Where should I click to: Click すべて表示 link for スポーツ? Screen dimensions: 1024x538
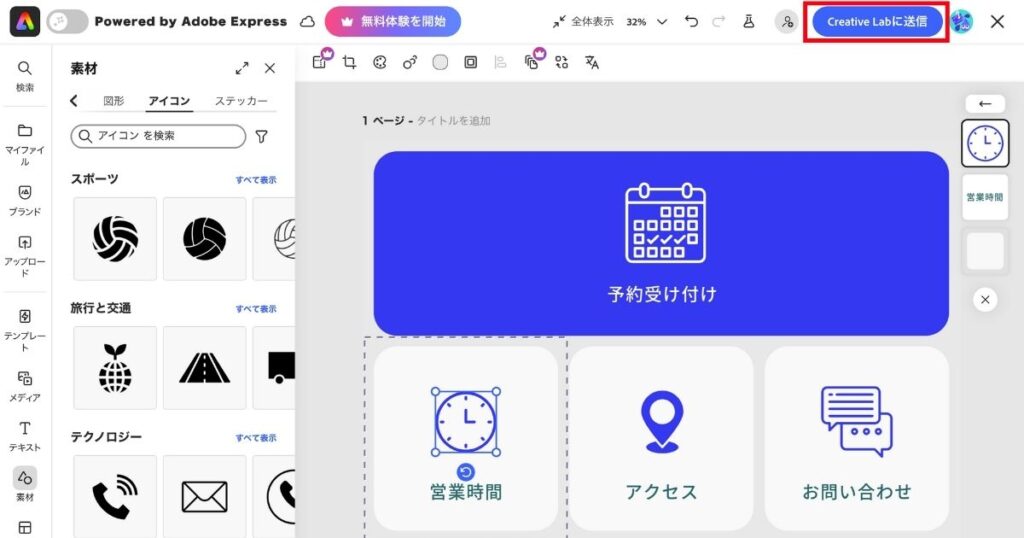[x=256, y=180]
